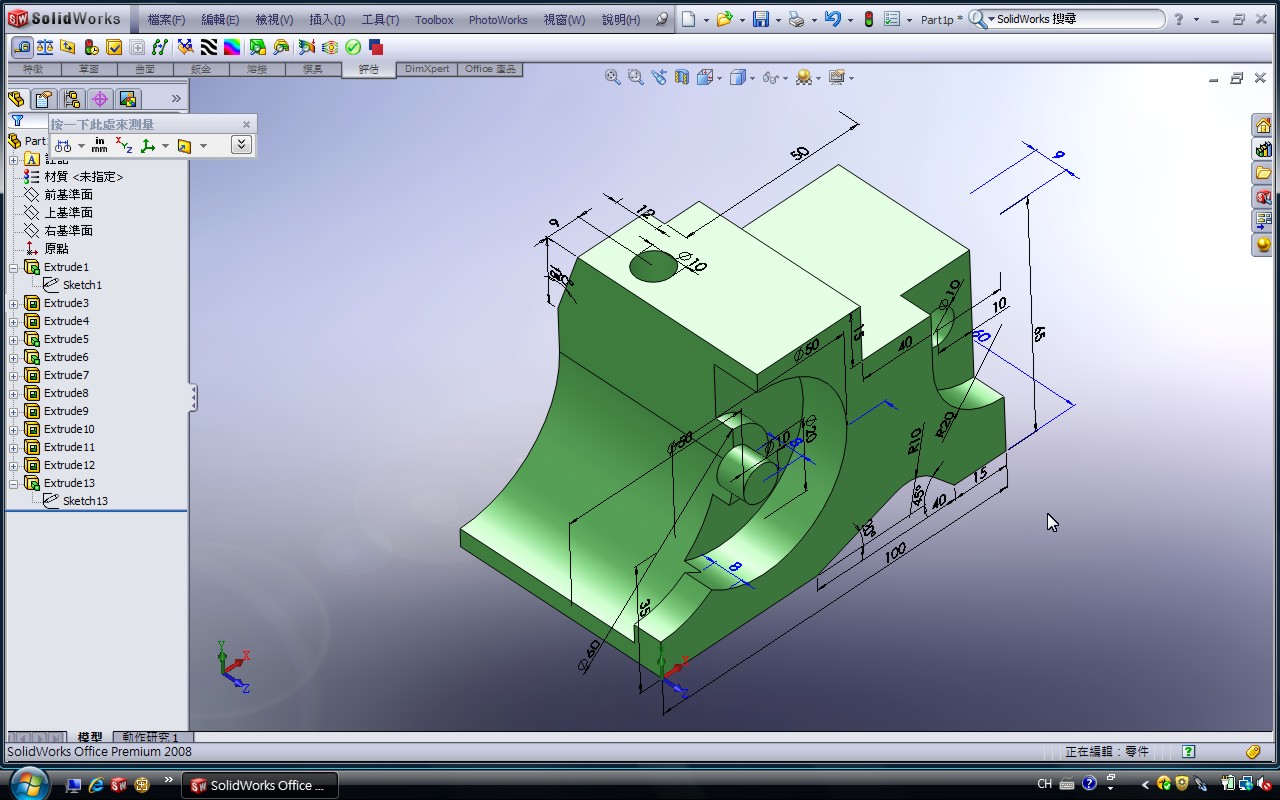Image resolution: width=1280 pixels, height=800 pixels.
Task: Collapse the Extrude13 tree node
Action: coord(14,483)
